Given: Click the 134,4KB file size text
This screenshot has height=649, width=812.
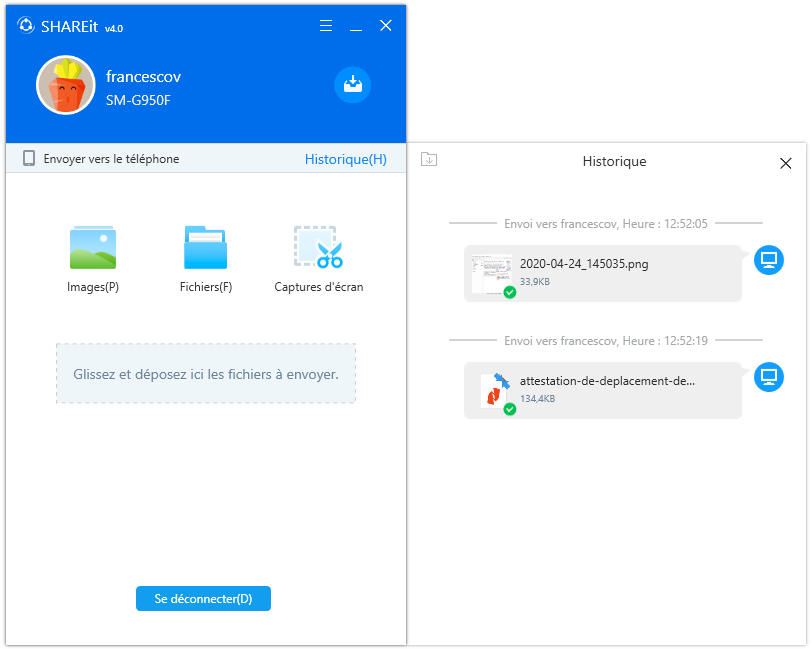Looking at the screenshot, I should 537,399.
